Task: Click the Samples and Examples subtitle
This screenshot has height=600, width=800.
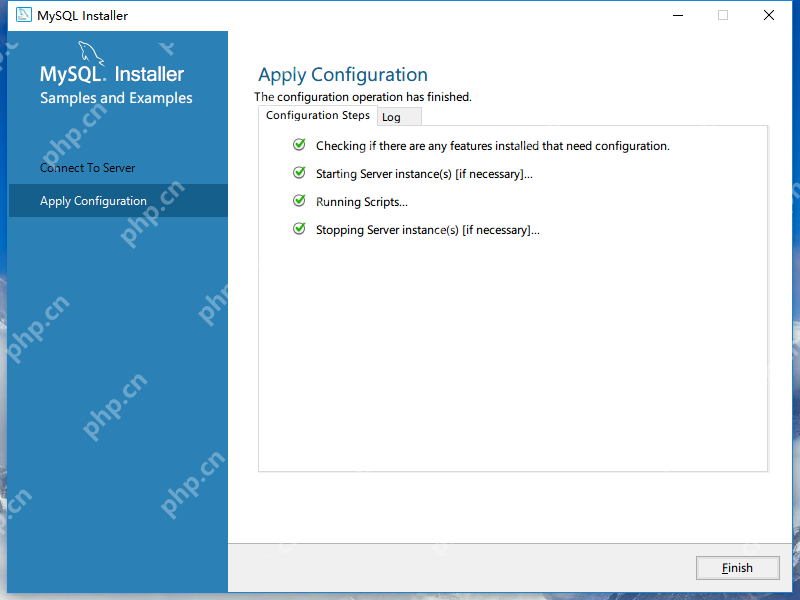Action: (116, 98)
